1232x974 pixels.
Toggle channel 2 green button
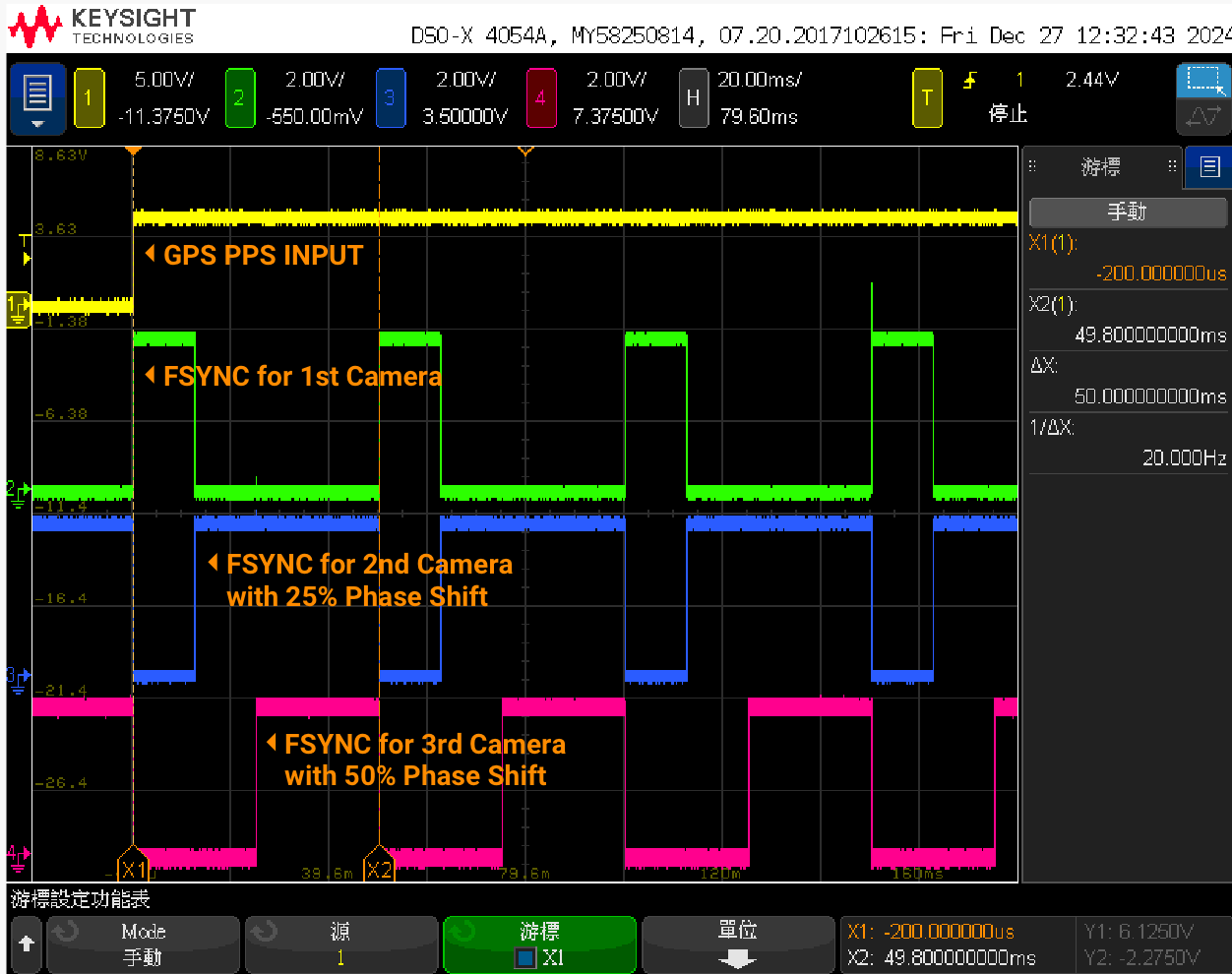(239, 97)
